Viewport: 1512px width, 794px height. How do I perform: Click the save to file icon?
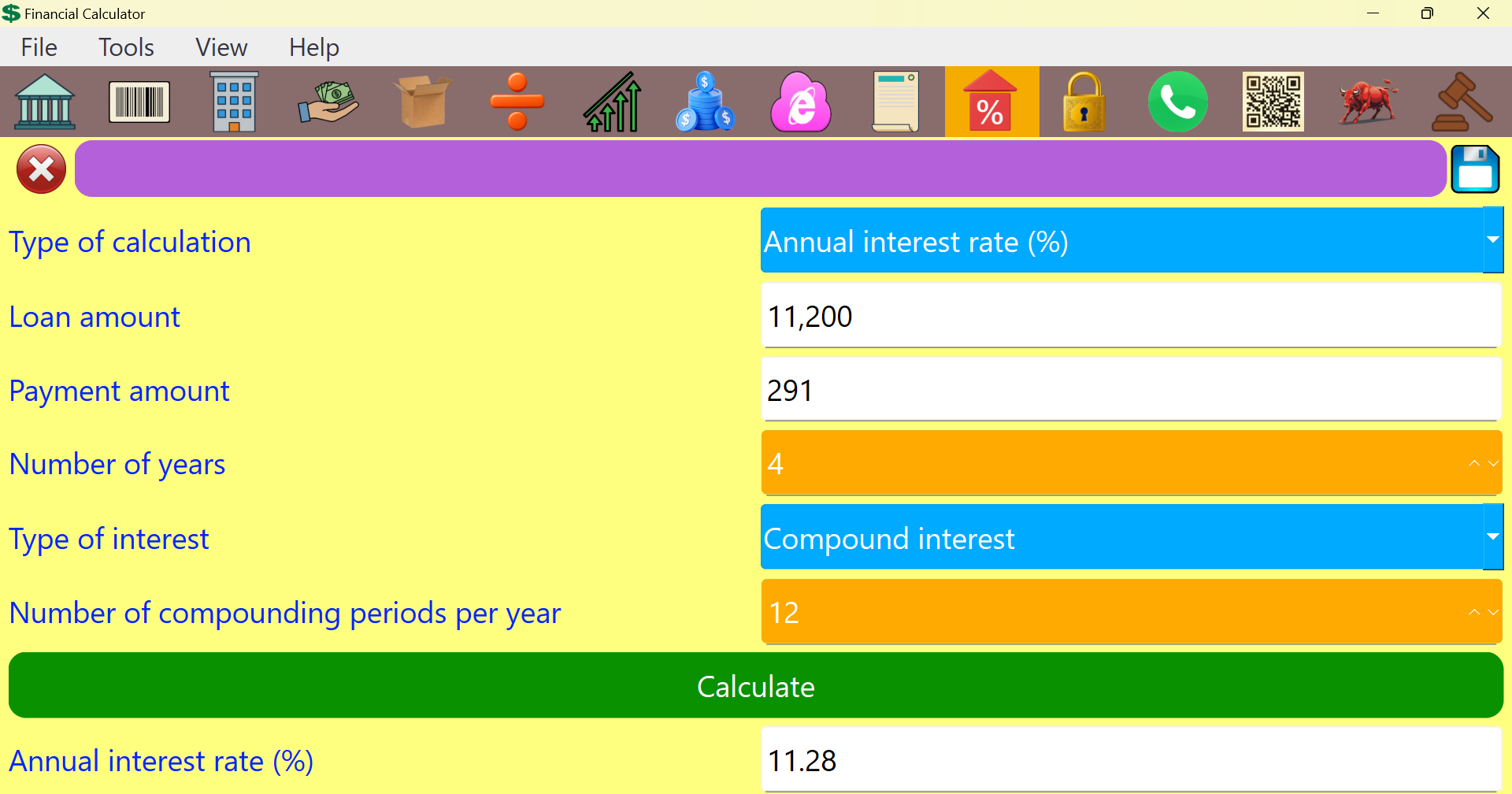point(1475,169)
